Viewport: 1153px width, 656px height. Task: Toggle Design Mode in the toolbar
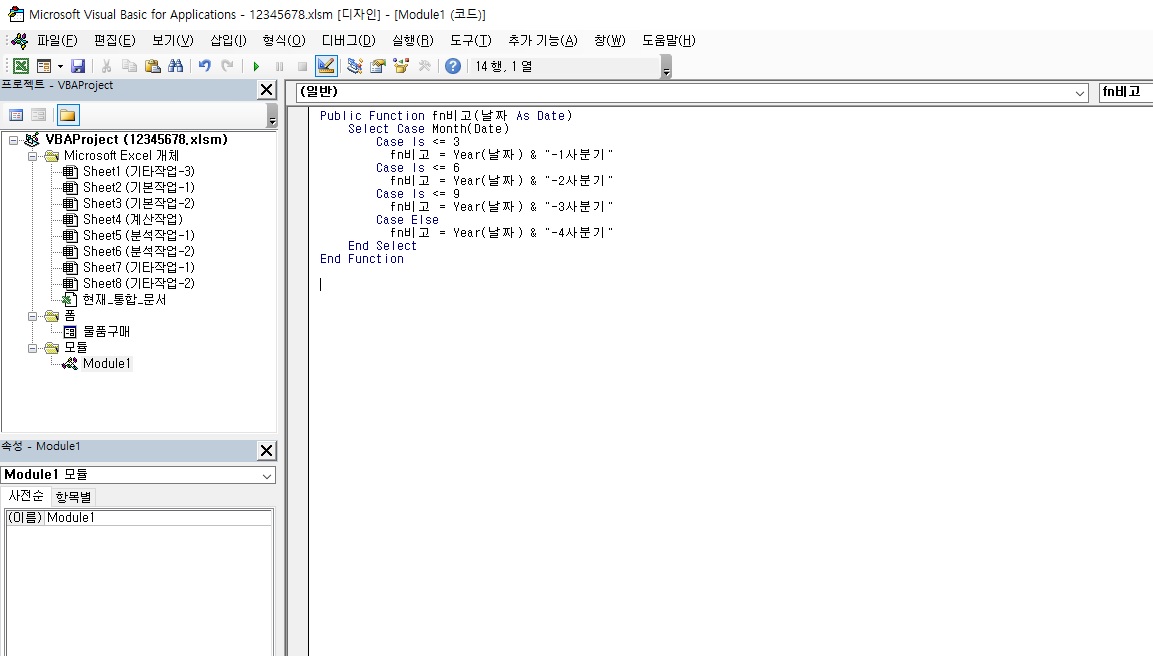coord(326,66)
